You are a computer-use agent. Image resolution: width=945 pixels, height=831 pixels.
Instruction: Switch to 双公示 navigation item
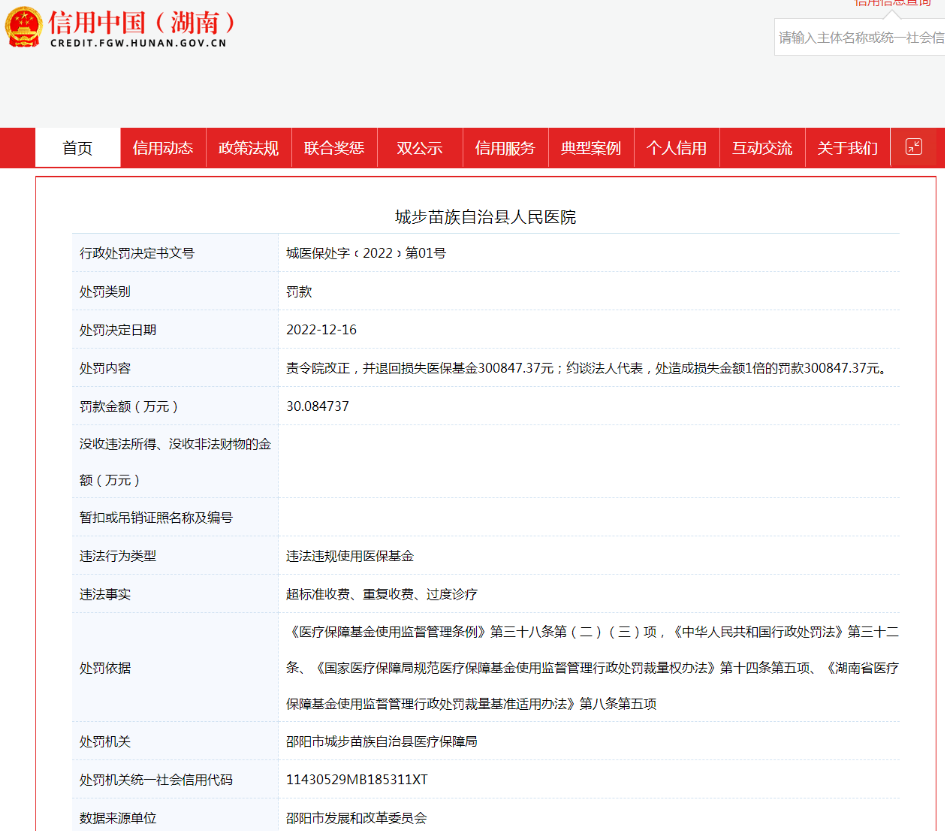[x=419, y=148]
